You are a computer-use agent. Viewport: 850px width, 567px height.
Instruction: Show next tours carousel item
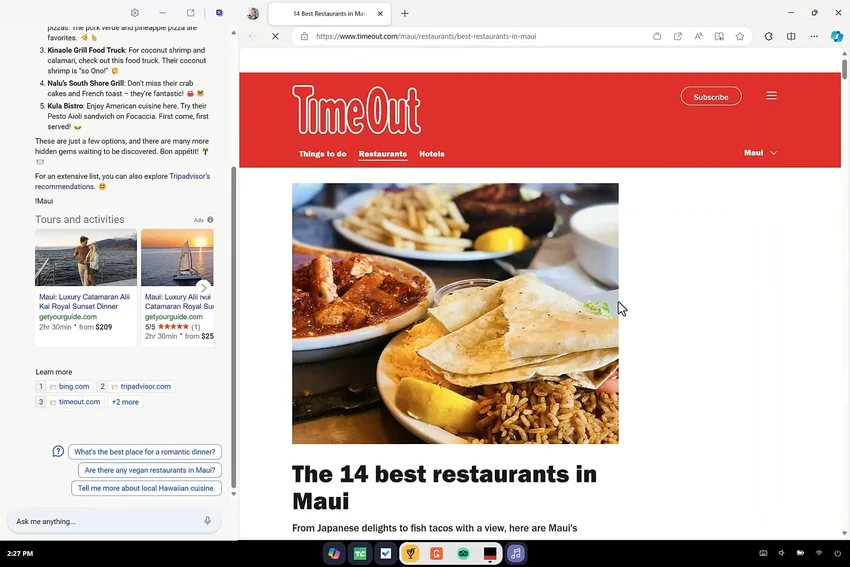click(x=203, y=288)
